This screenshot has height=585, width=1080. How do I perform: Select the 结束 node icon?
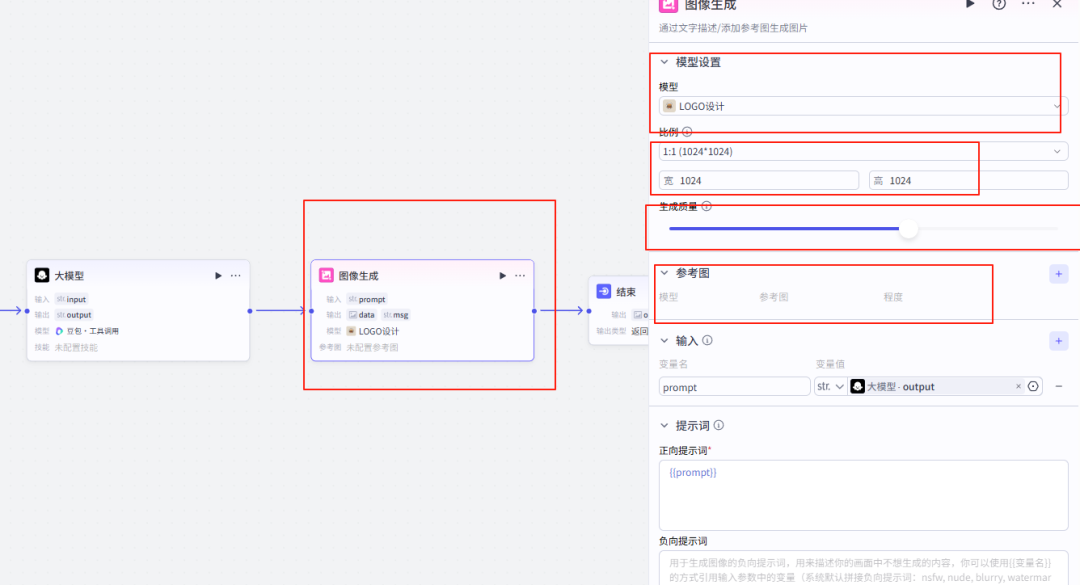(x=604, y=291)
